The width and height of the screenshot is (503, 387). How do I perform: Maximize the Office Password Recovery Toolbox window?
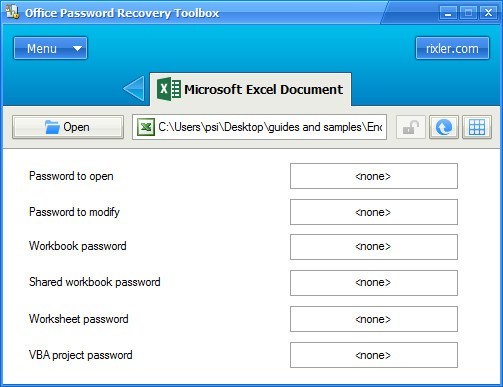coord(468,13)
